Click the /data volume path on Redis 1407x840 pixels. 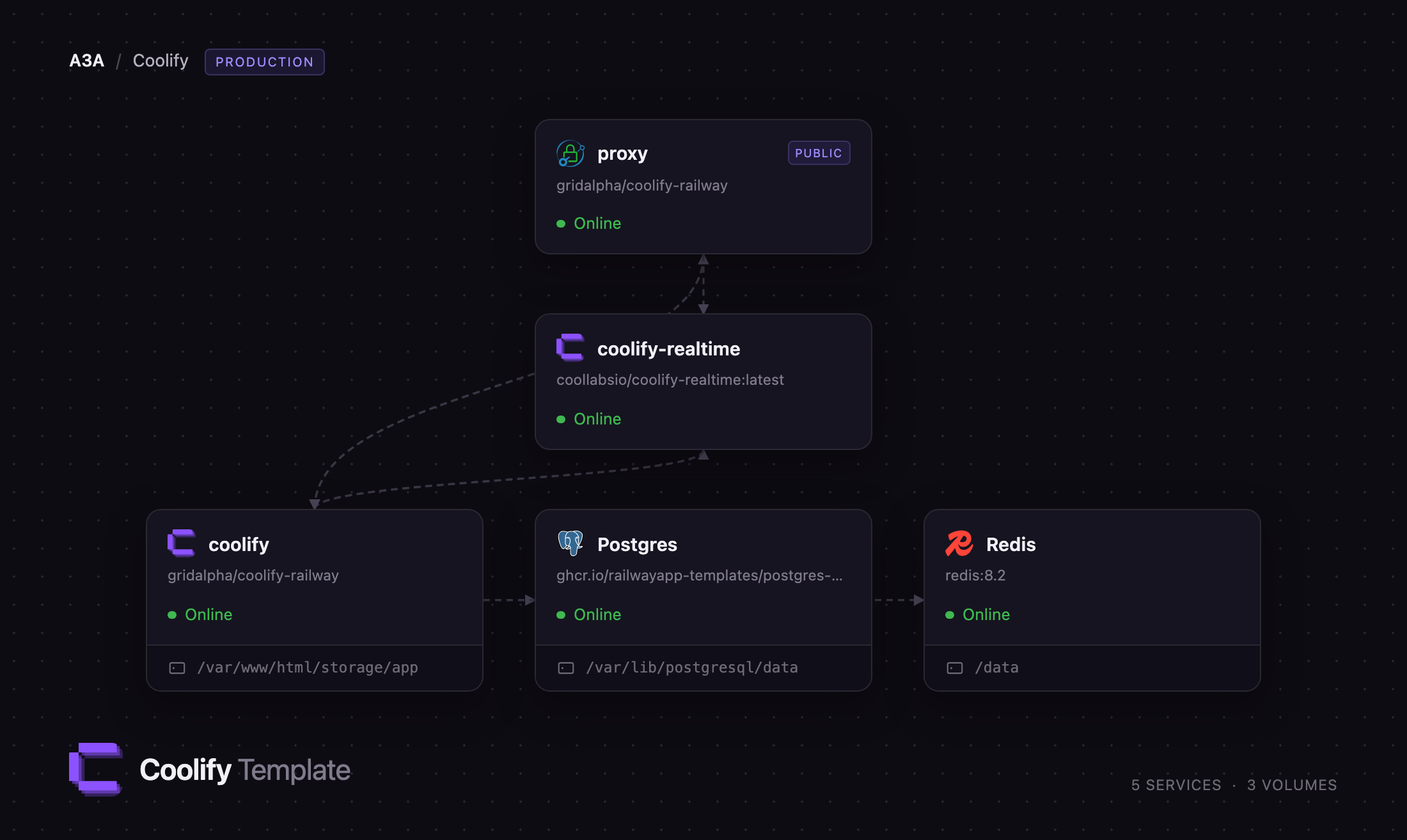pos(996,668)
